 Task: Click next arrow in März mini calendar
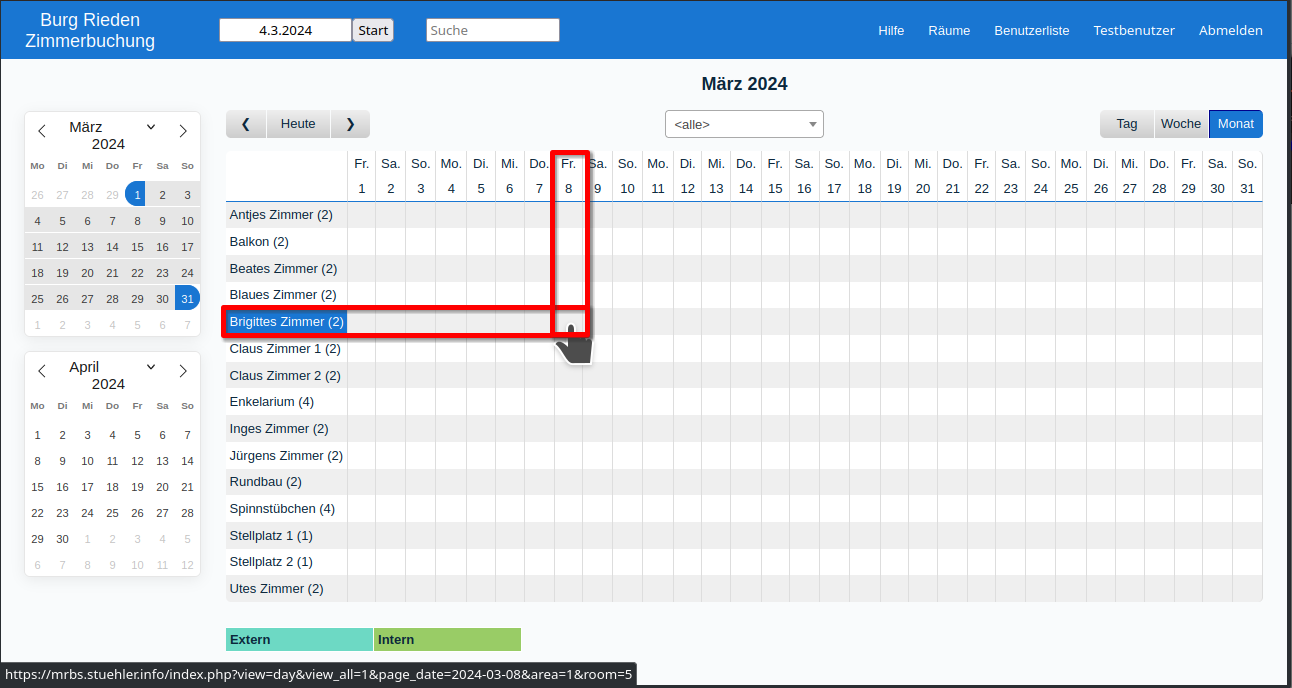click(x=183, y=131)
